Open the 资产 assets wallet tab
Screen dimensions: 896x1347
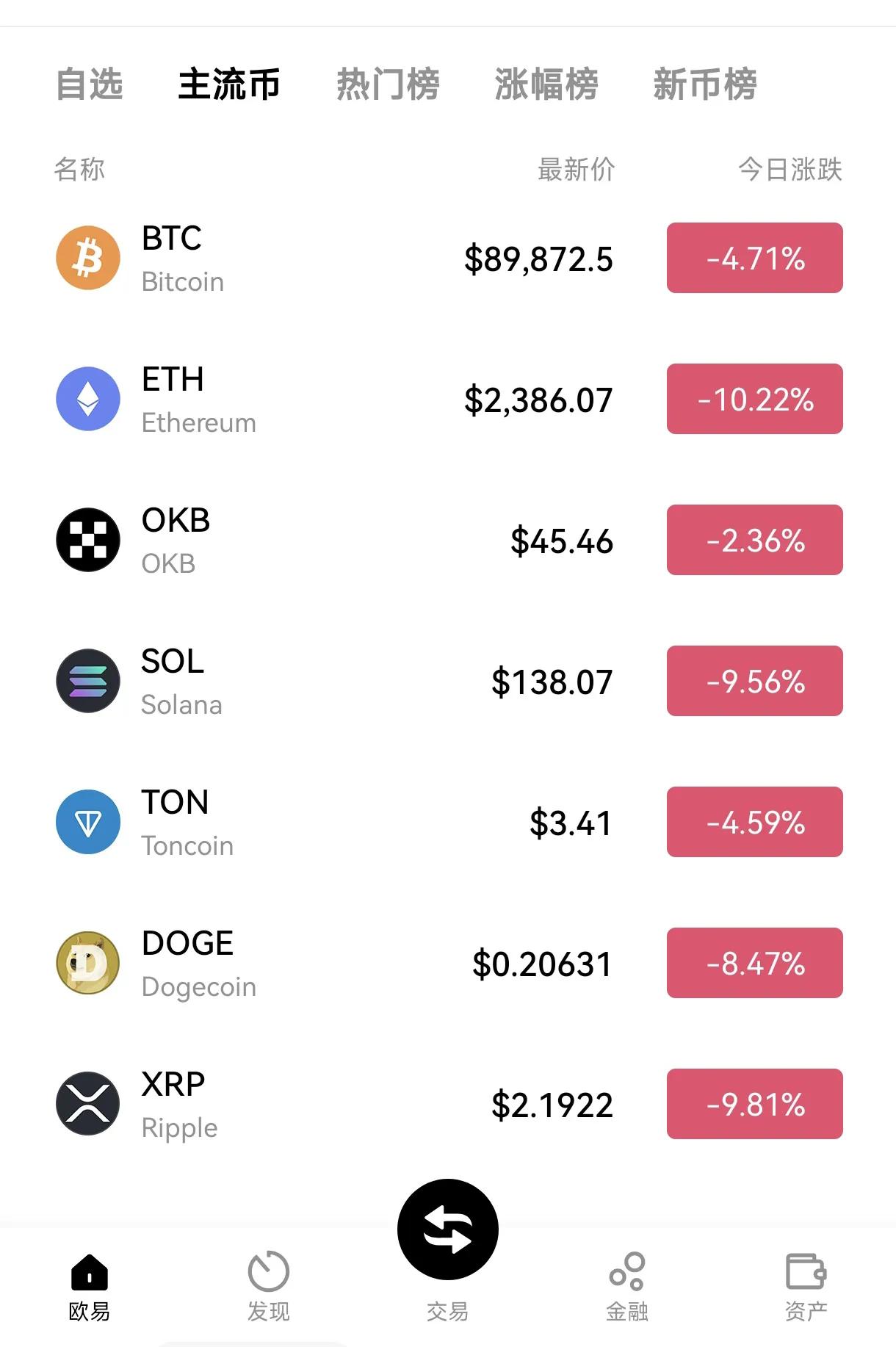806,1285
